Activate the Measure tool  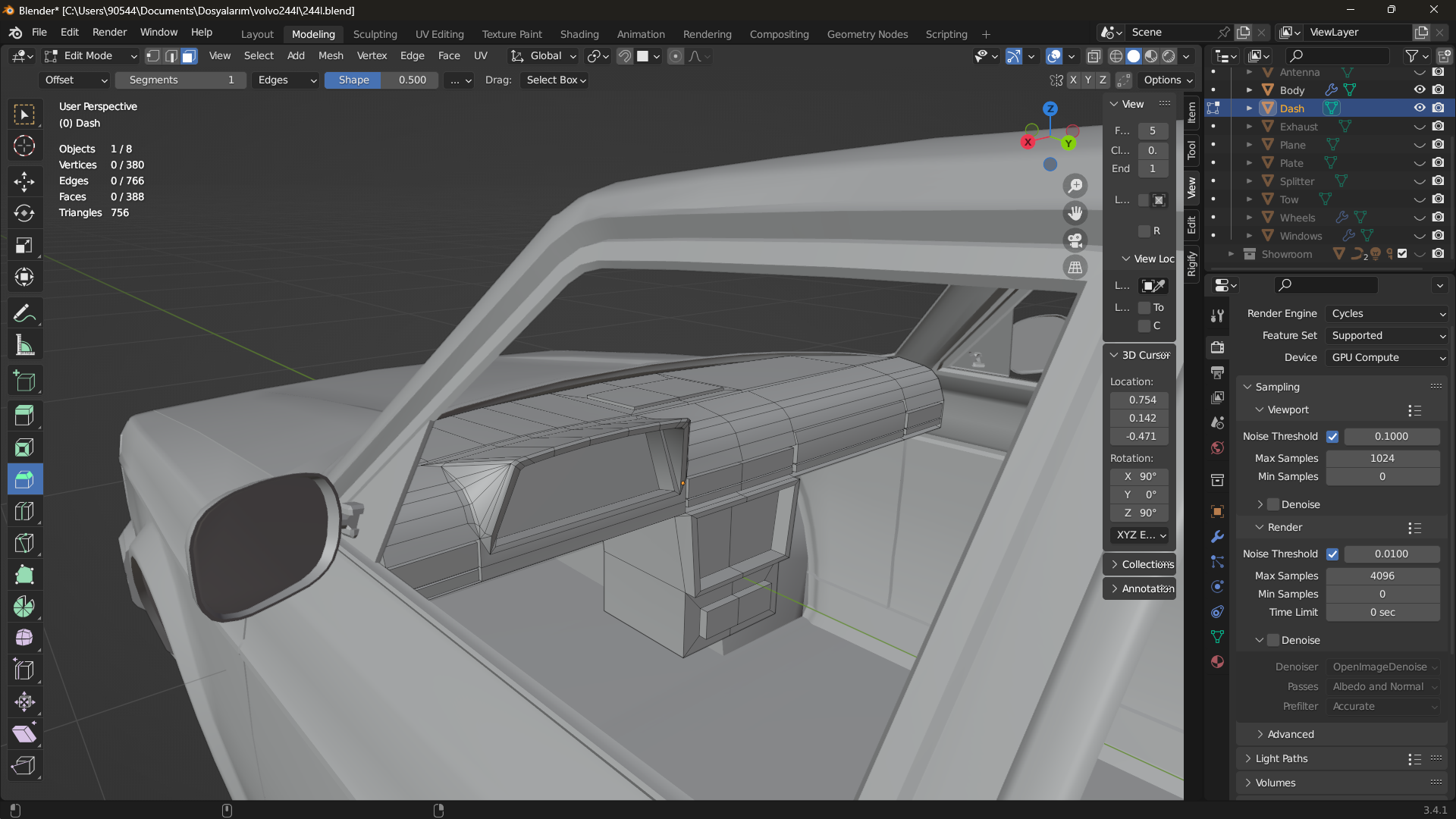coord(24,346)
